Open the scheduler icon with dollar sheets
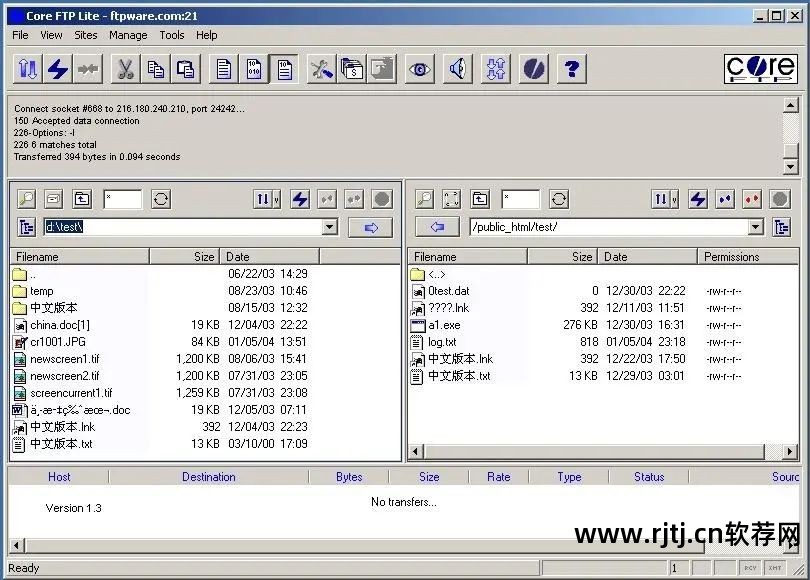Screen dimensions: 810x580 pos(352,69)
